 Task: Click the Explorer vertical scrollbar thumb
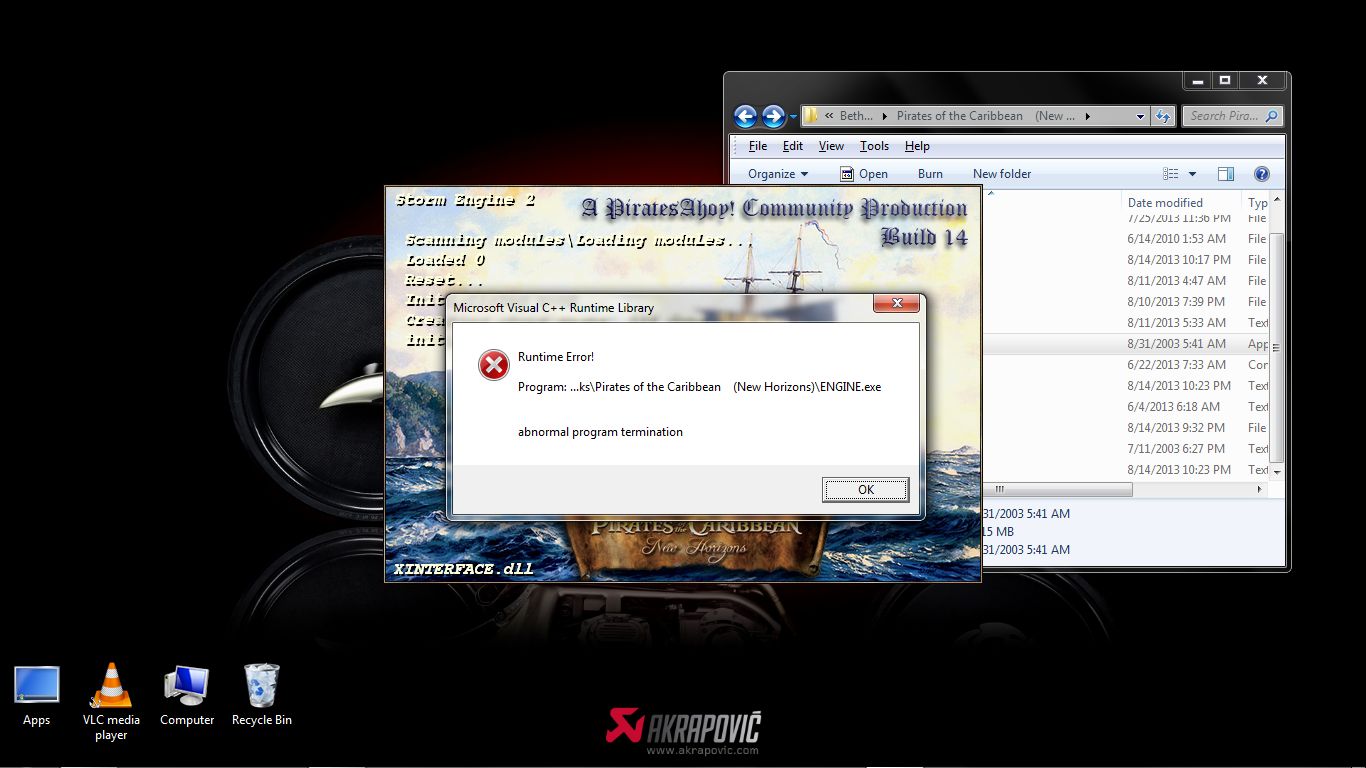click(1277, 346)
